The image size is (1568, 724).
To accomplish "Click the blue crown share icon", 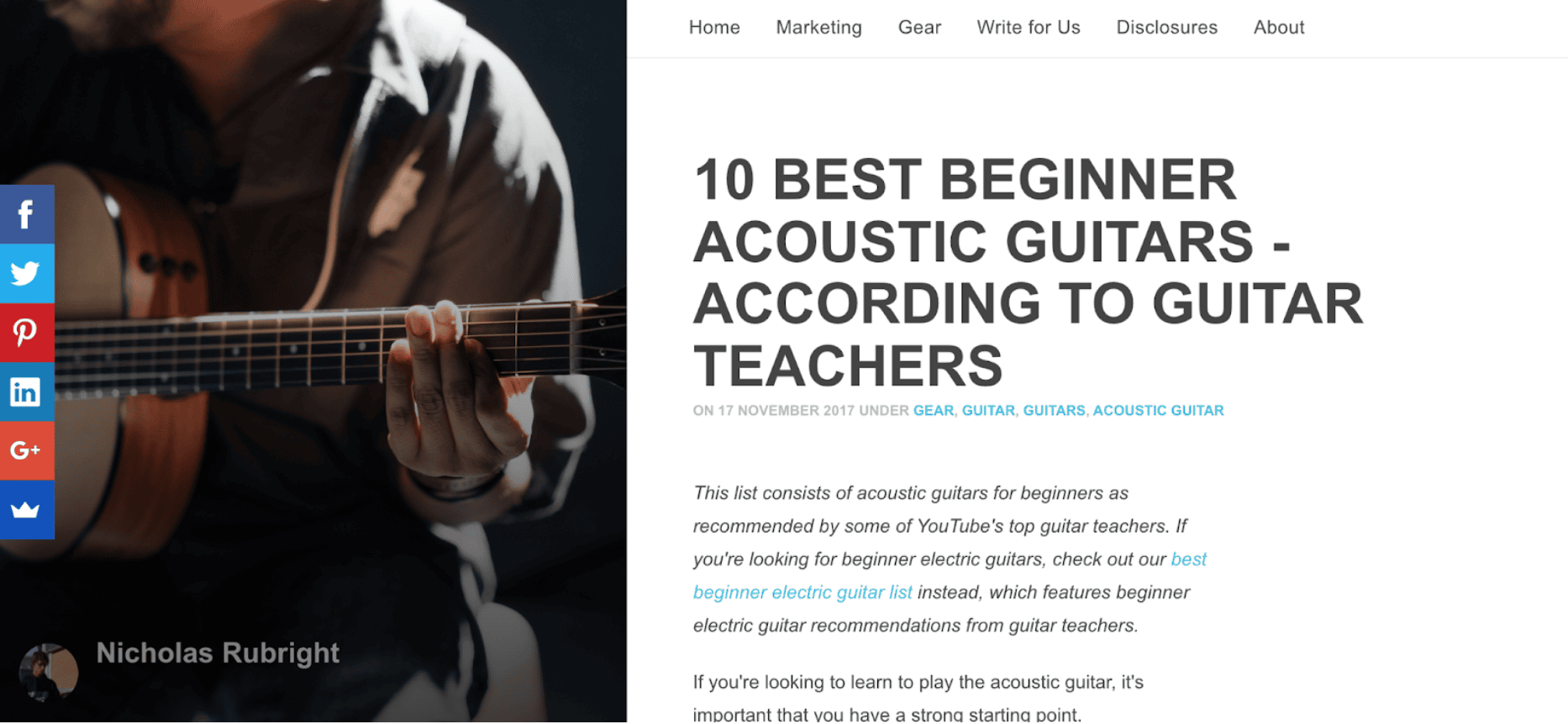I will (x=27, y=510).
